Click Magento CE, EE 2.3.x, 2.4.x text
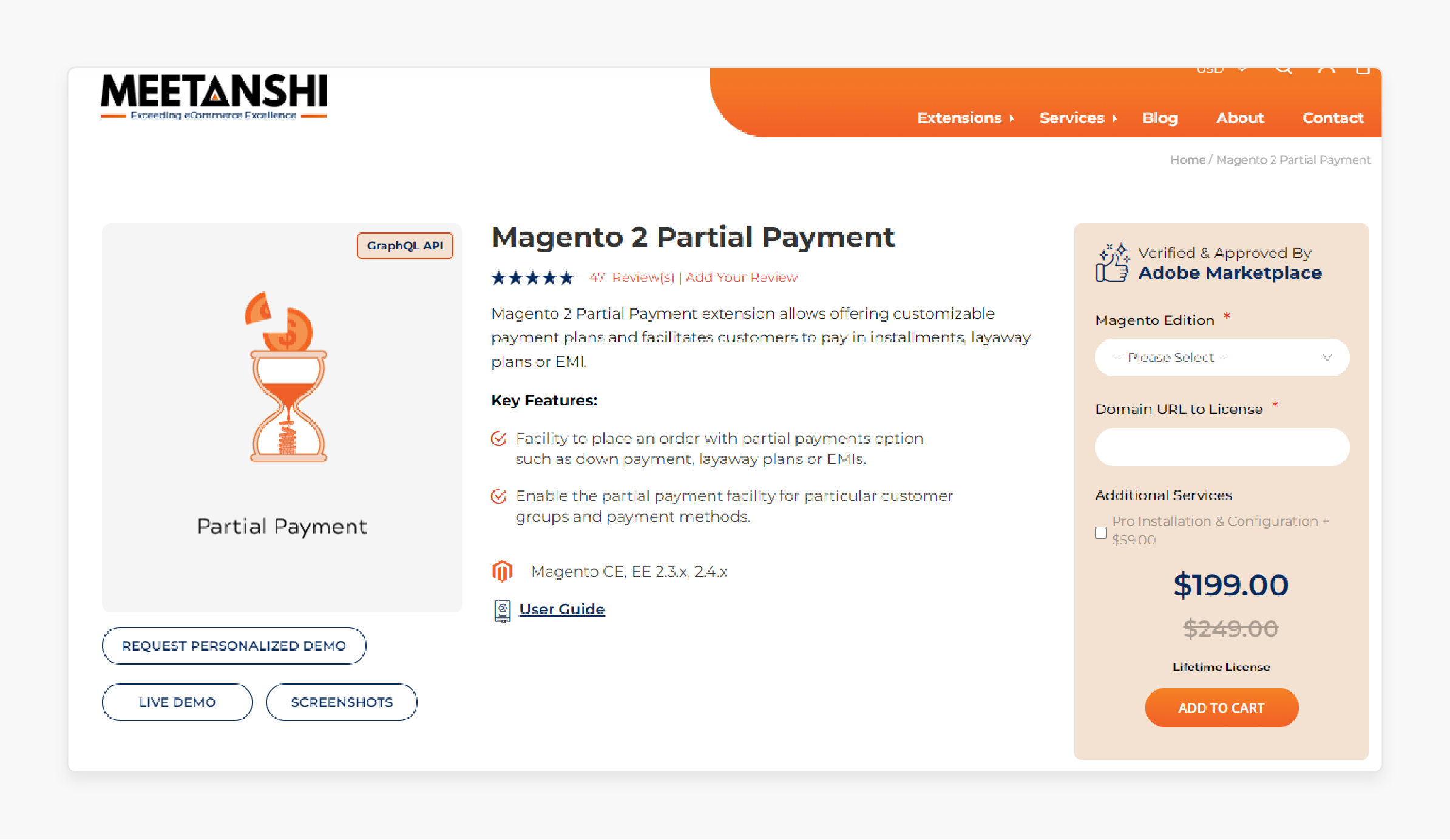This screenshot has height=840, width=1450. point(629,572)
